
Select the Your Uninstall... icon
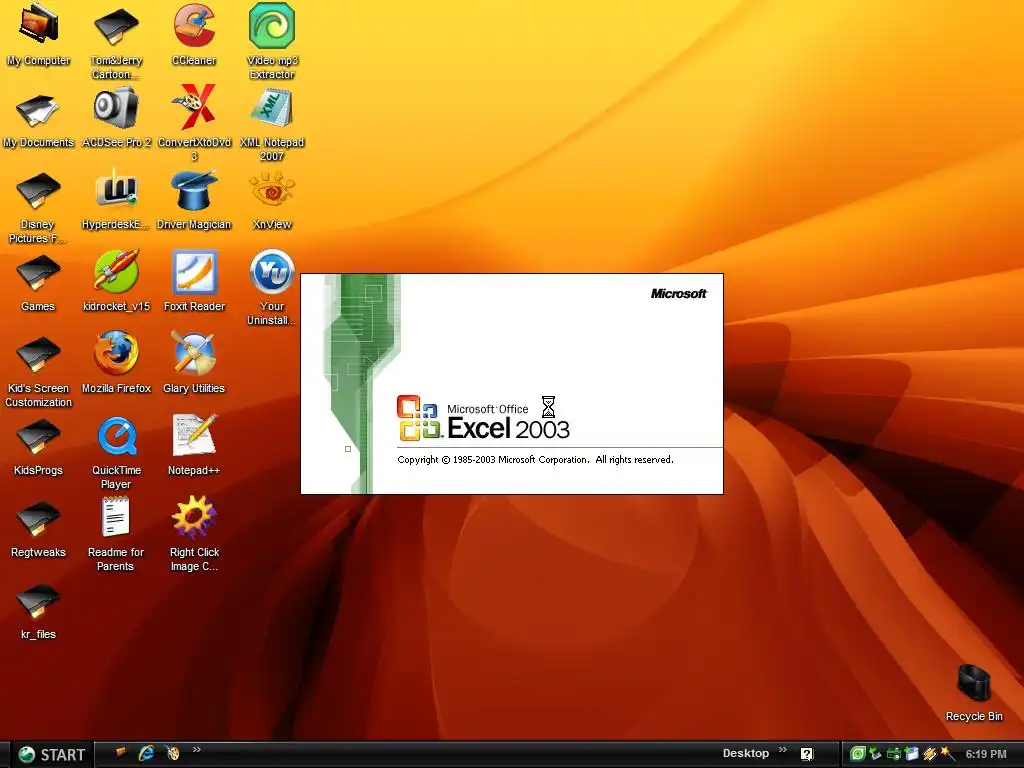click(272, 287)
